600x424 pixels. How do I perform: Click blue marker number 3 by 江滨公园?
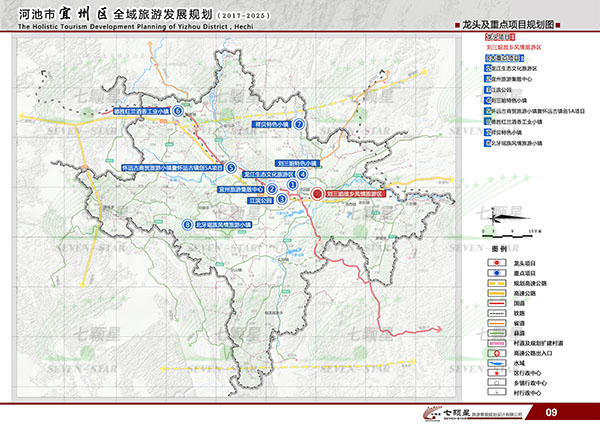pos(283,200)
